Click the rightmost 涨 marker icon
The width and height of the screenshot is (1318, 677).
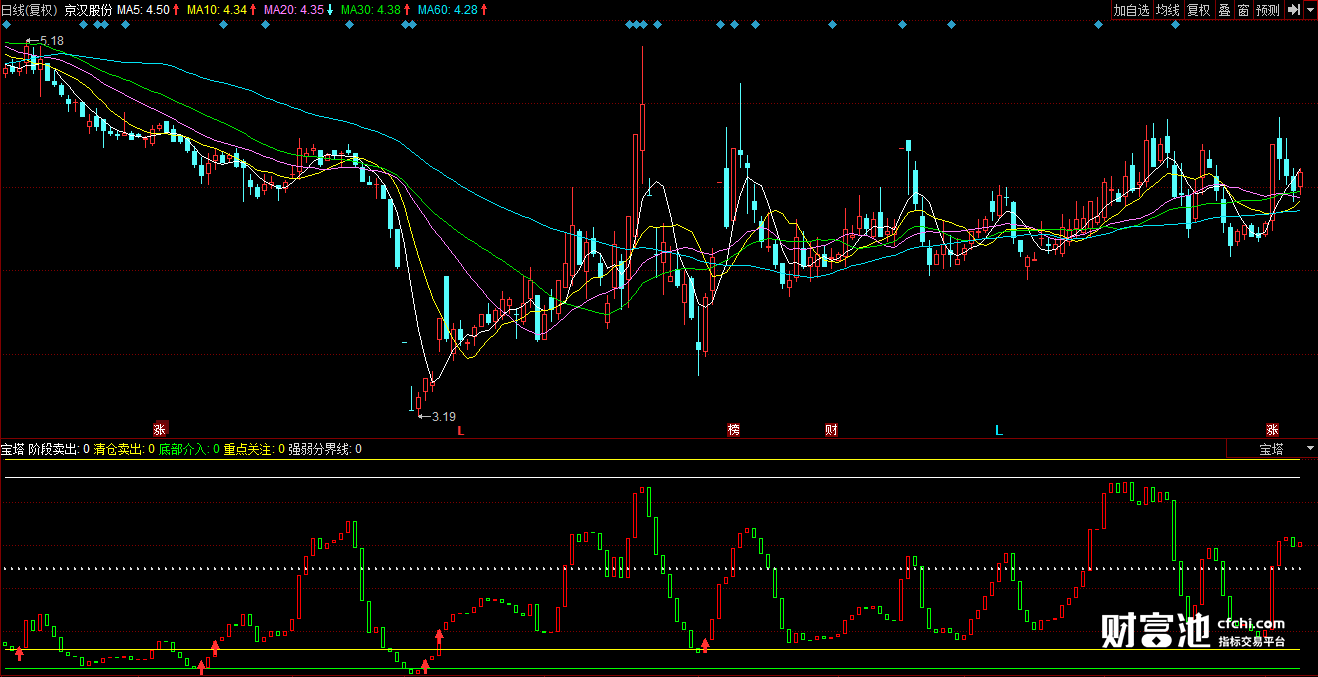(x=1273, y=429)
